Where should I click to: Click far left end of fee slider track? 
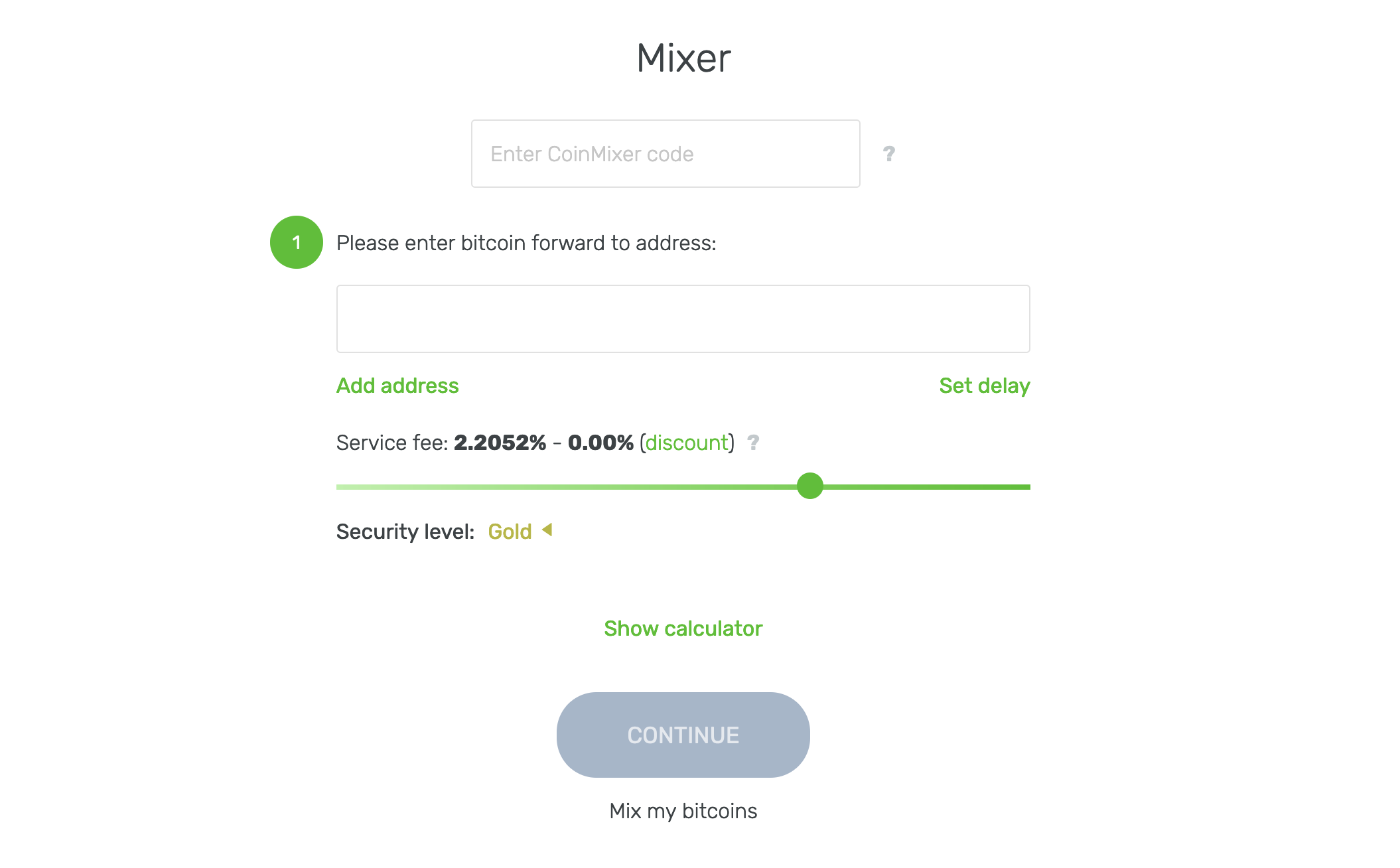pos(340,487)
